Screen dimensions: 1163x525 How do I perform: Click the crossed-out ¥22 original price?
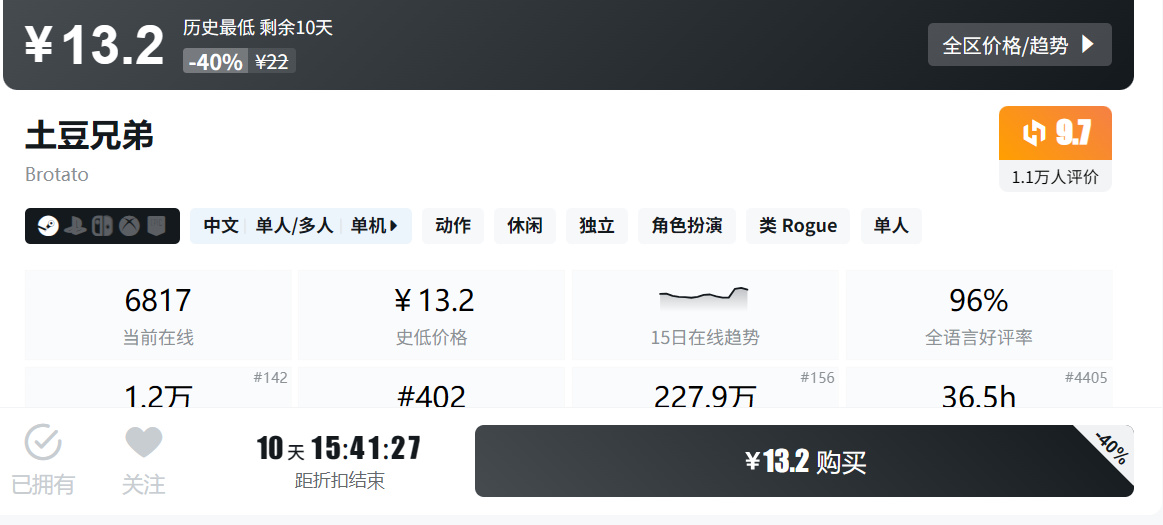271,62
